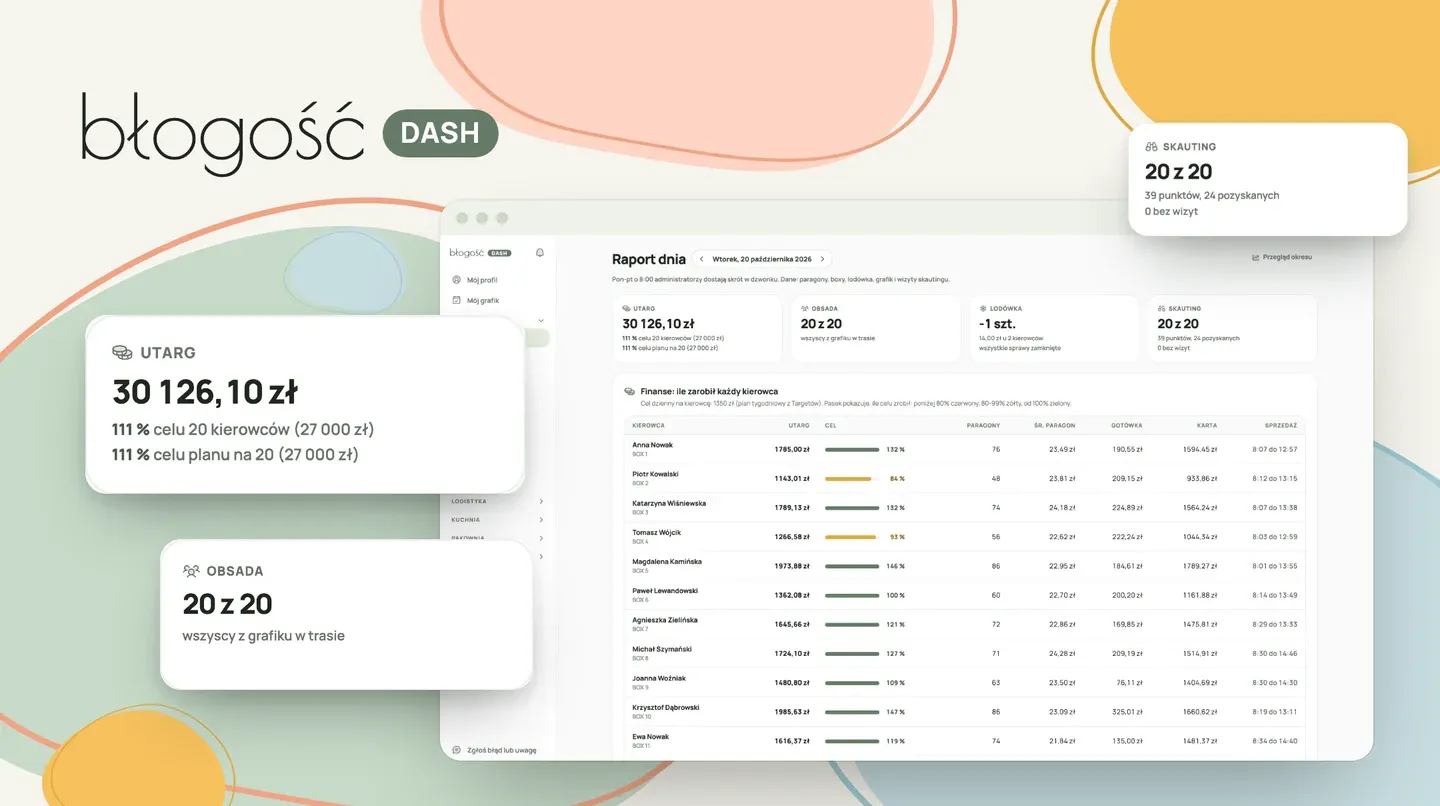Click snowflake icon in LODÓWKA card

tap(983, 309)
